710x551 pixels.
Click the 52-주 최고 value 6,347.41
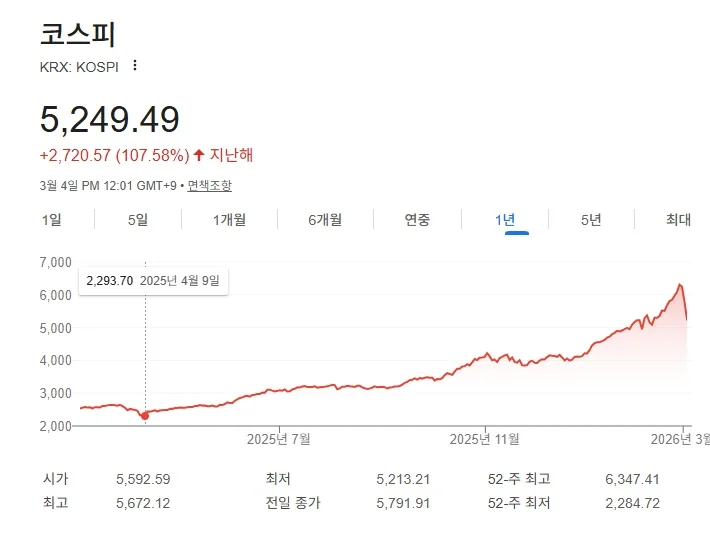coord(632,479)
